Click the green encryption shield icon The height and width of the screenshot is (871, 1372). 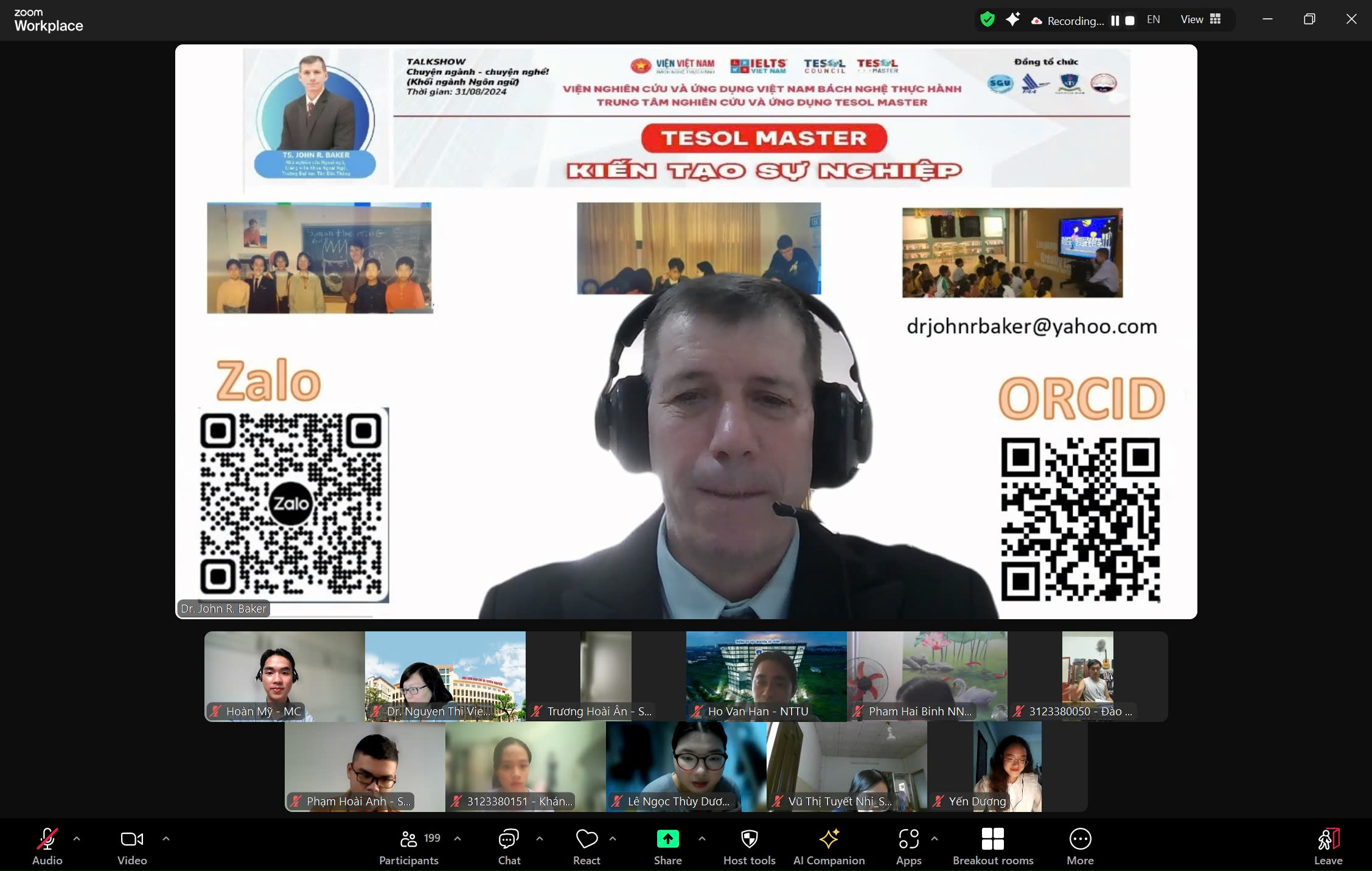point(987,20)
